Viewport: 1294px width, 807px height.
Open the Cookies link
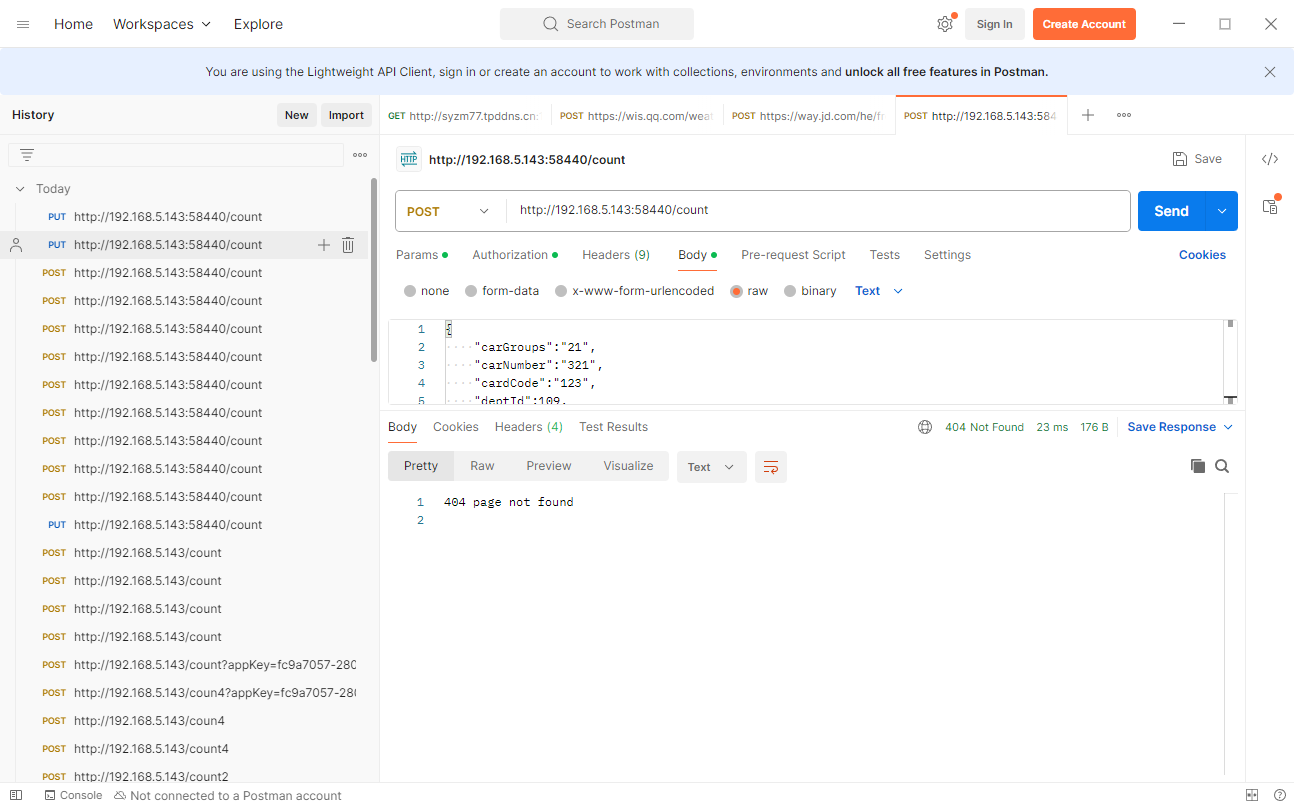(1202, 255)
